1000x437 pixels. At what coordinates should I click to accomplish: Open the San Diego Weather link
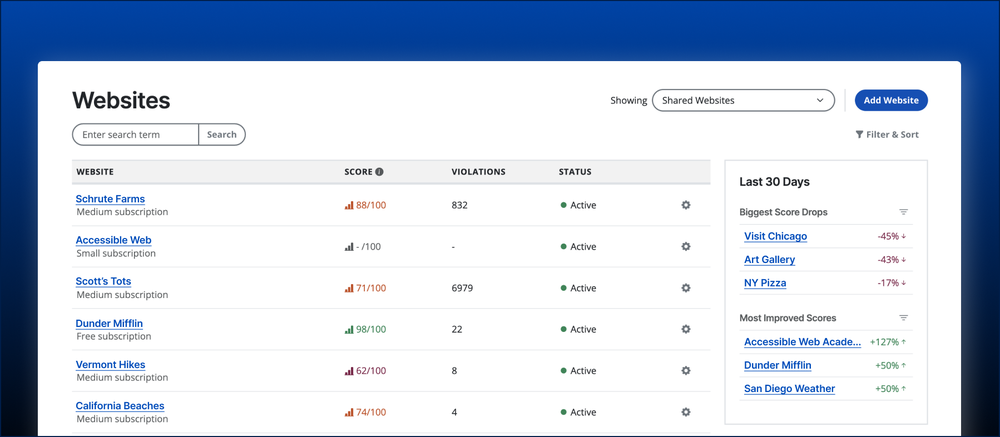pyautogui.click(x=790, y=389)
